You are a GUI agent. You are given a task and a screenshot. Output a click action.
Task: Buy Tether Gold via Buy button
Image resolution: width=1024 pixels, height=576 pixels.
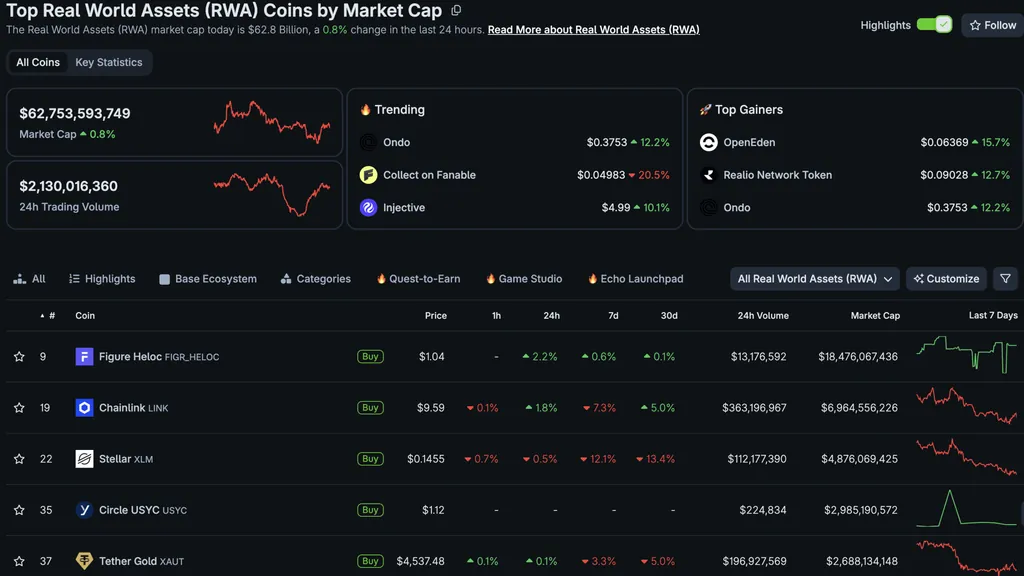click(370, 561)
